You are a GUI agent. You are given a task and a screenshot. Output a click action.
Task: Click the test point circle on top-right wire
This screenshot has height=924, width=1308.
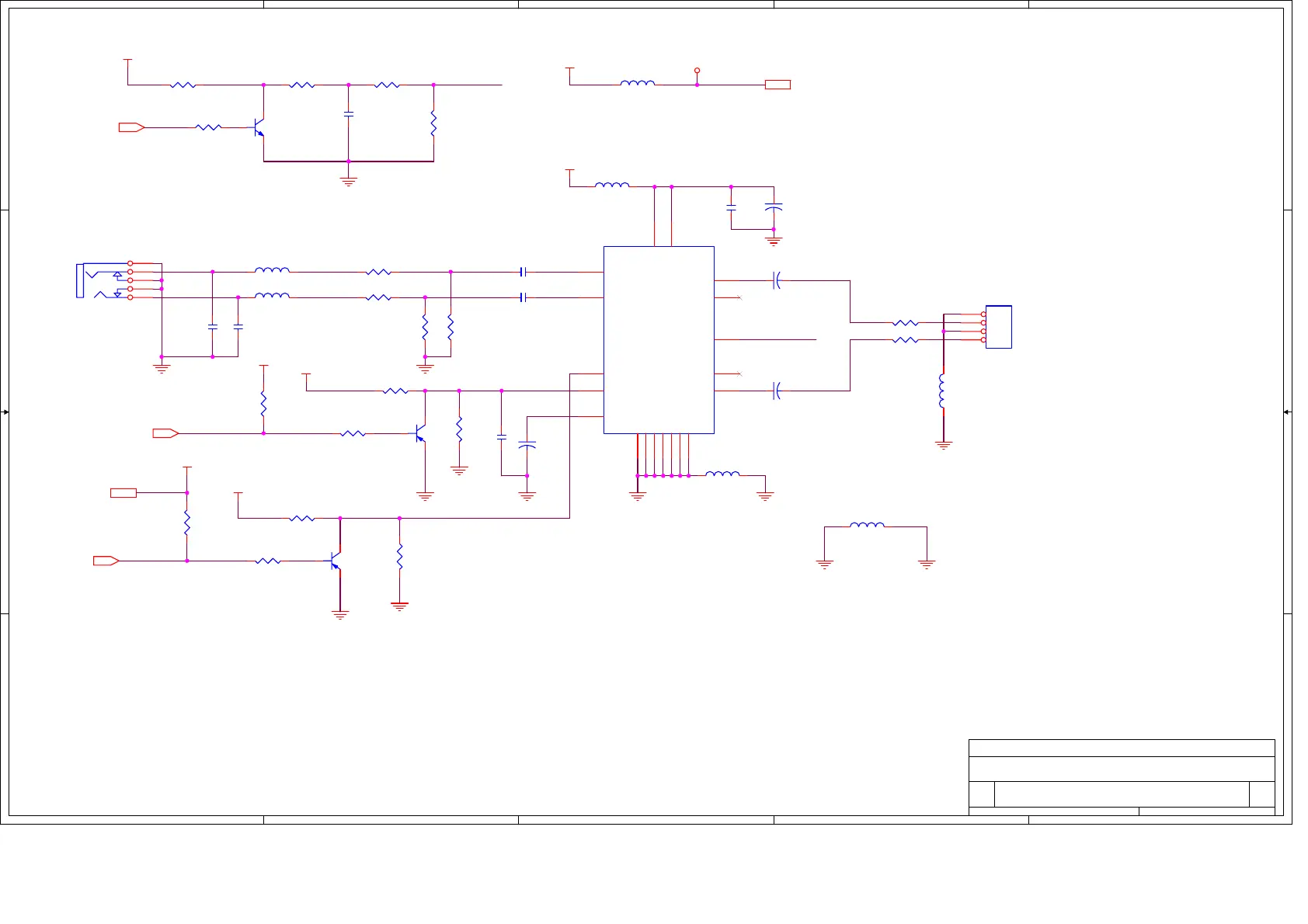[697, 71]
